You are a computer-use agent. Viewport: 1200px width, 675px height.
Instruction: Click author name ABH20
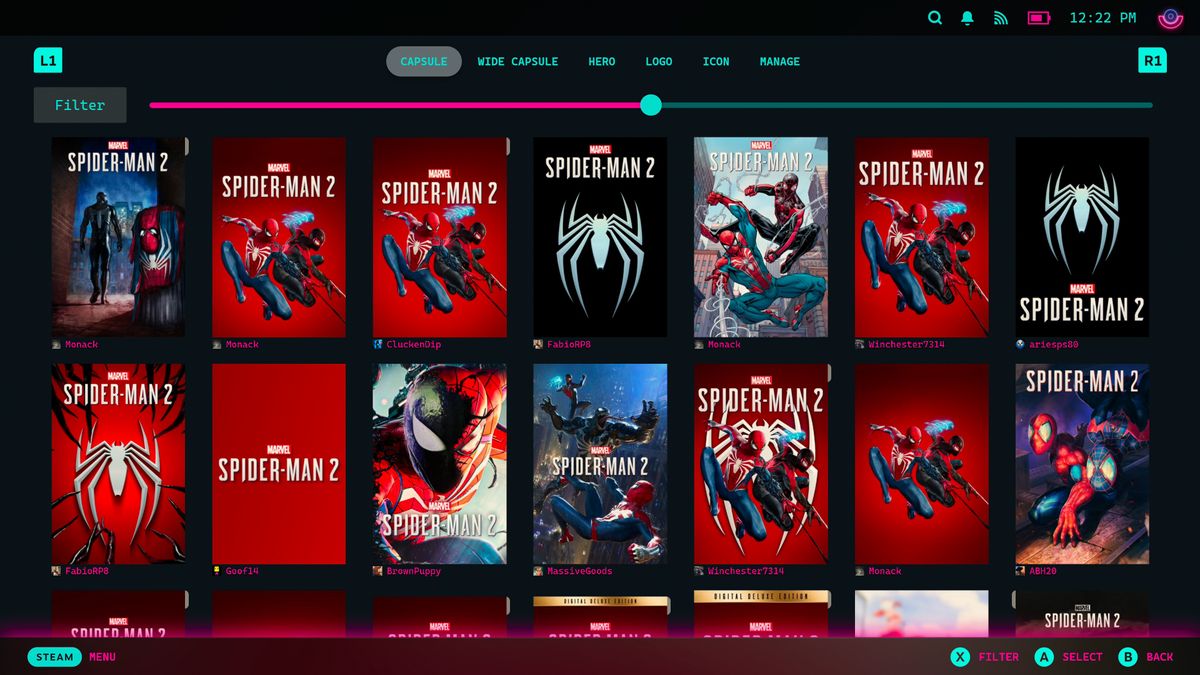[1044, 571]
